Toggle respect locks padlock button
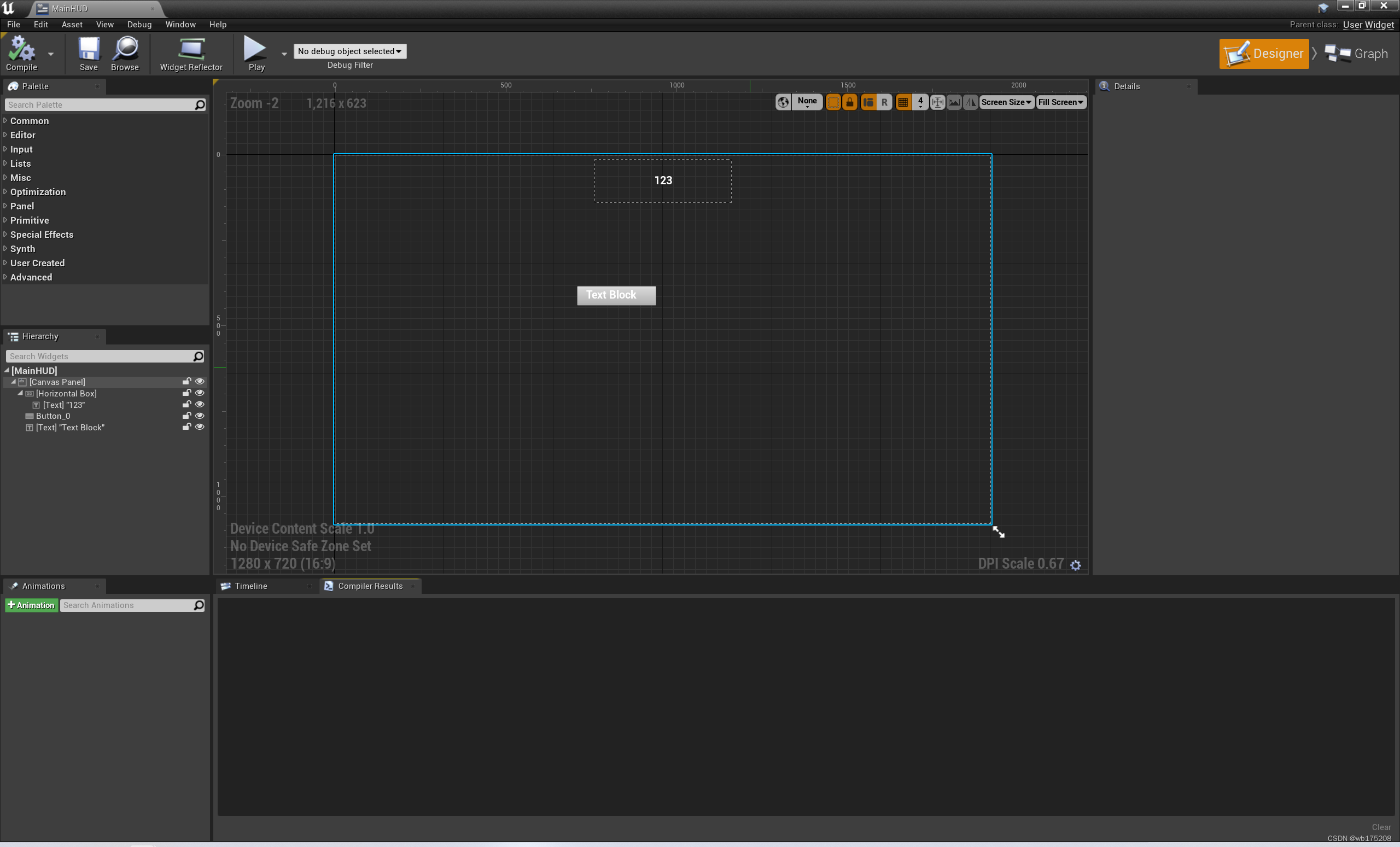Viewport: 1400px width, 847px height. tap(849, 102)
